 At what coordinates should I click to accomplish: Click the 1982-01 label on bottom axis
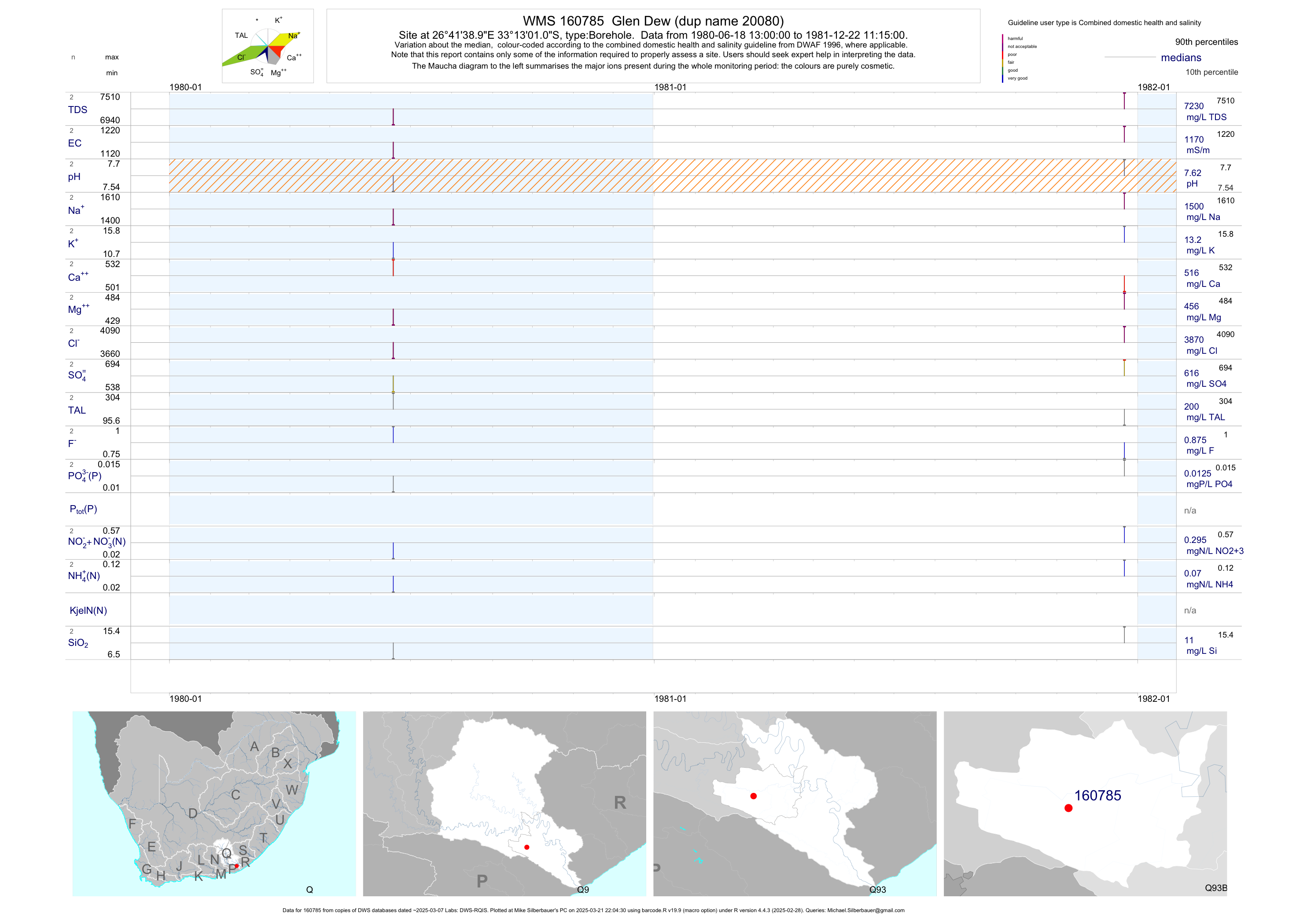click(1153, 699)
